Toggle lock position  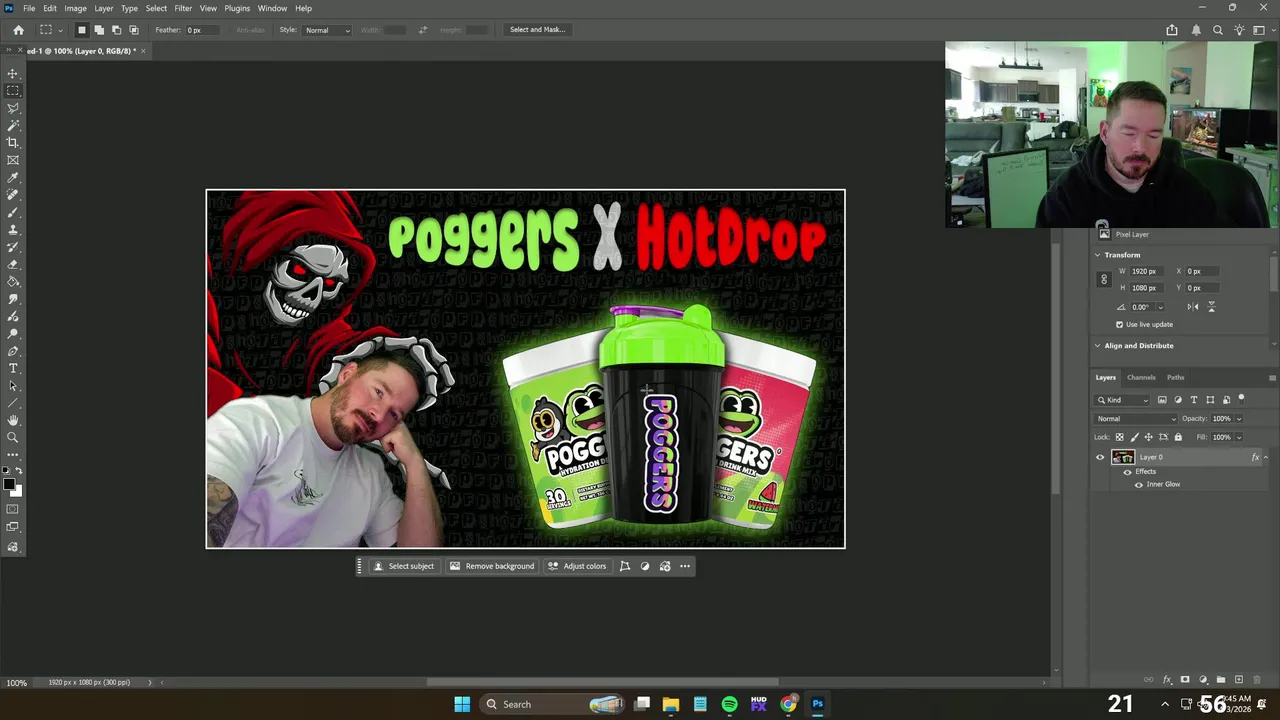(x=1148, y=437)
